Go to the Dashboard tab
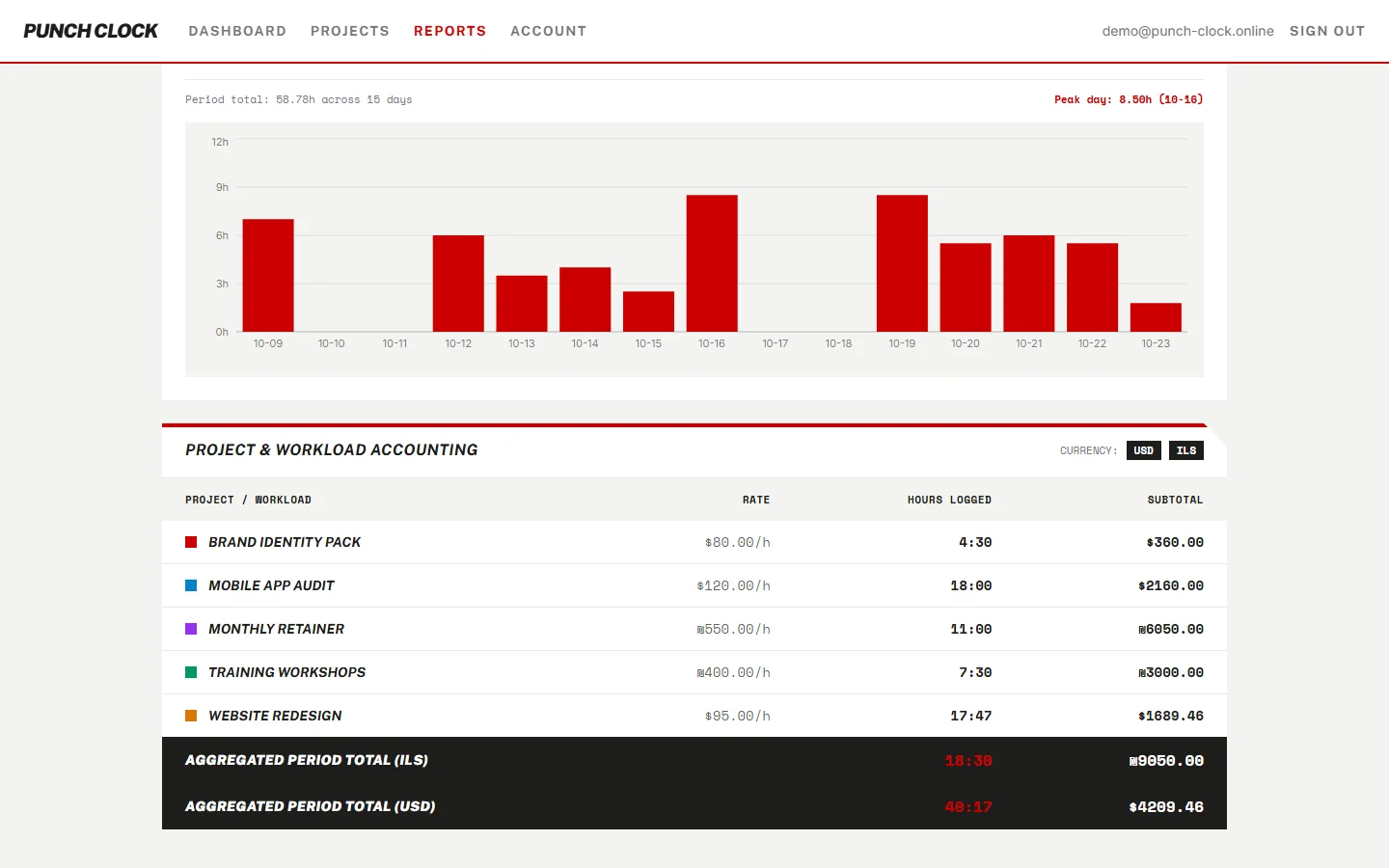This screenshot has height=868, width=1389. click(237, 31)
